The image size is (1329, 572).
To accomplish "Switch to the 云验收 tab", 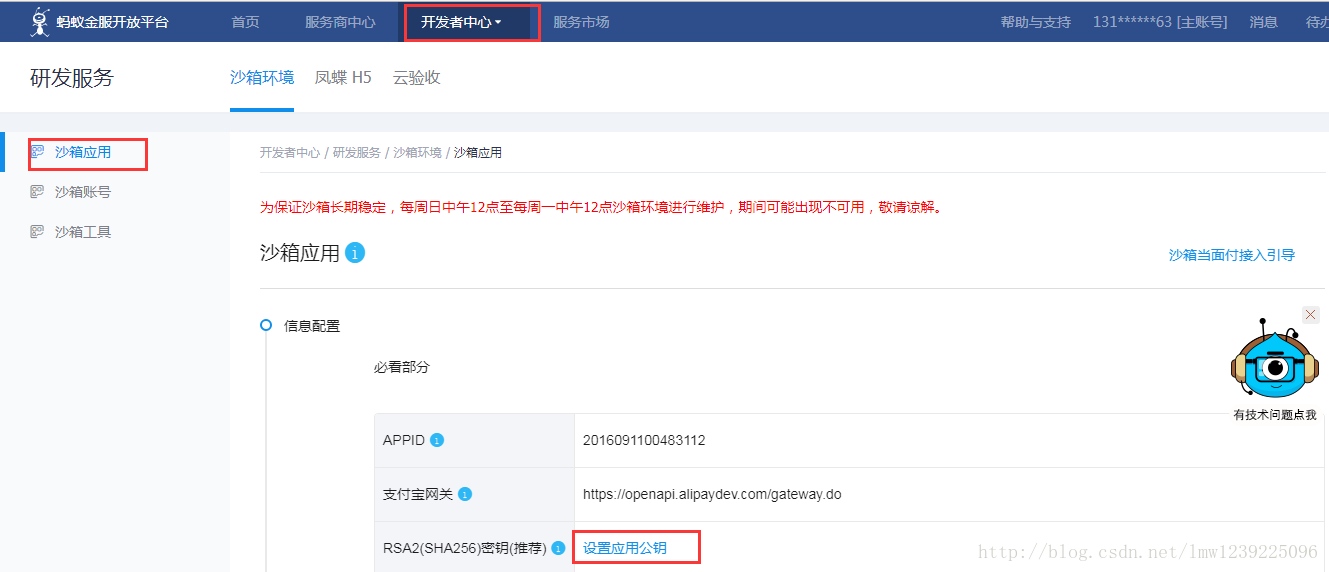I will tap(416, 77).
